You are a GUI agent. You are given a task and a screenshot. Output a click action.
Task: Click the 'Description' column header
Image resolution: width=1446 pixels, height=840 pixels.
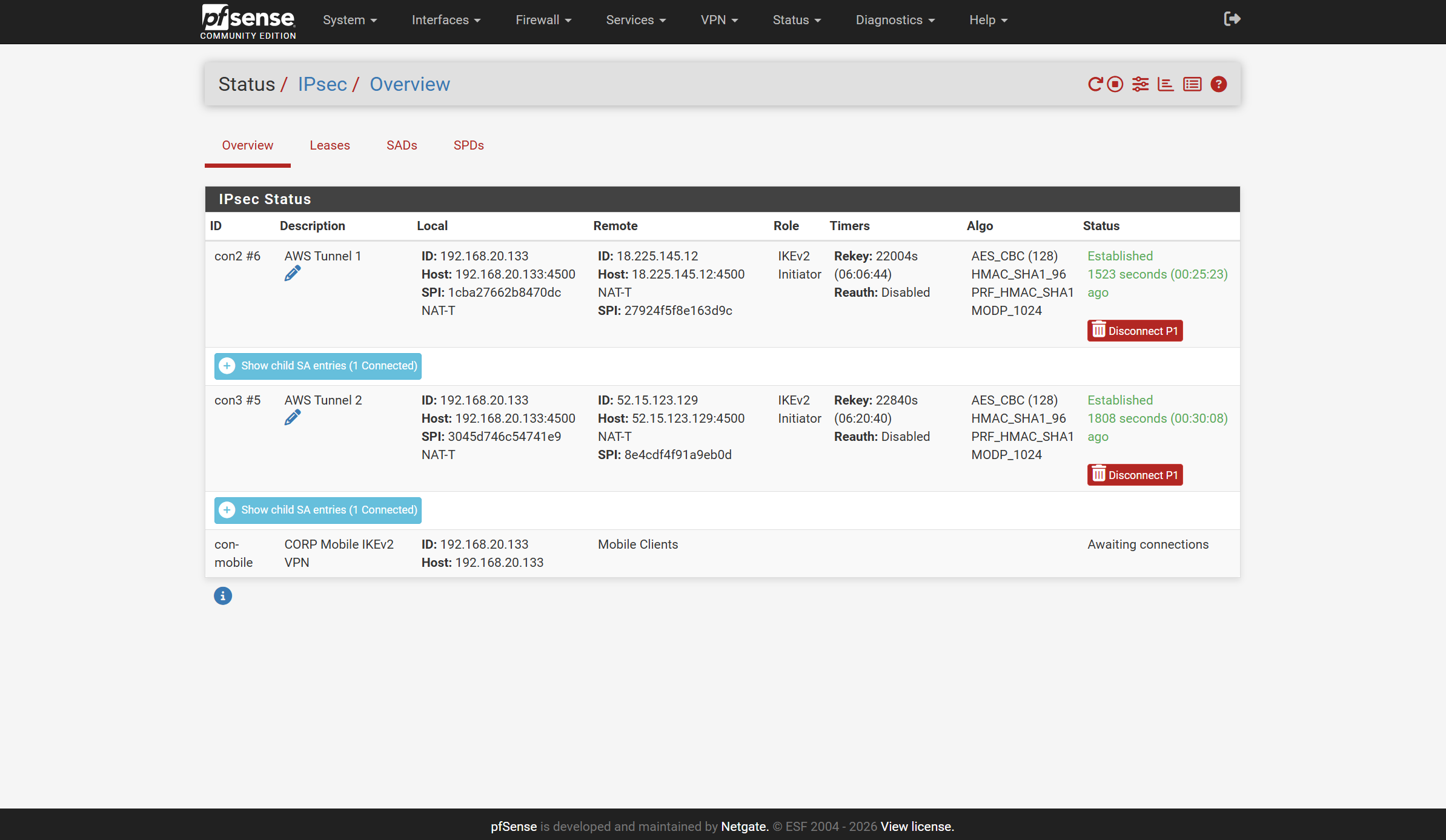click(x=313, y=226)
